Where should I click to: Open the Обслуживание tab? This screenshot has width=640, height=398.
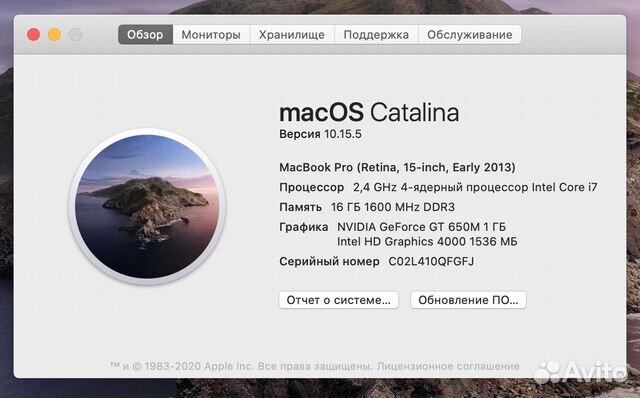click(x=469, y=35)
